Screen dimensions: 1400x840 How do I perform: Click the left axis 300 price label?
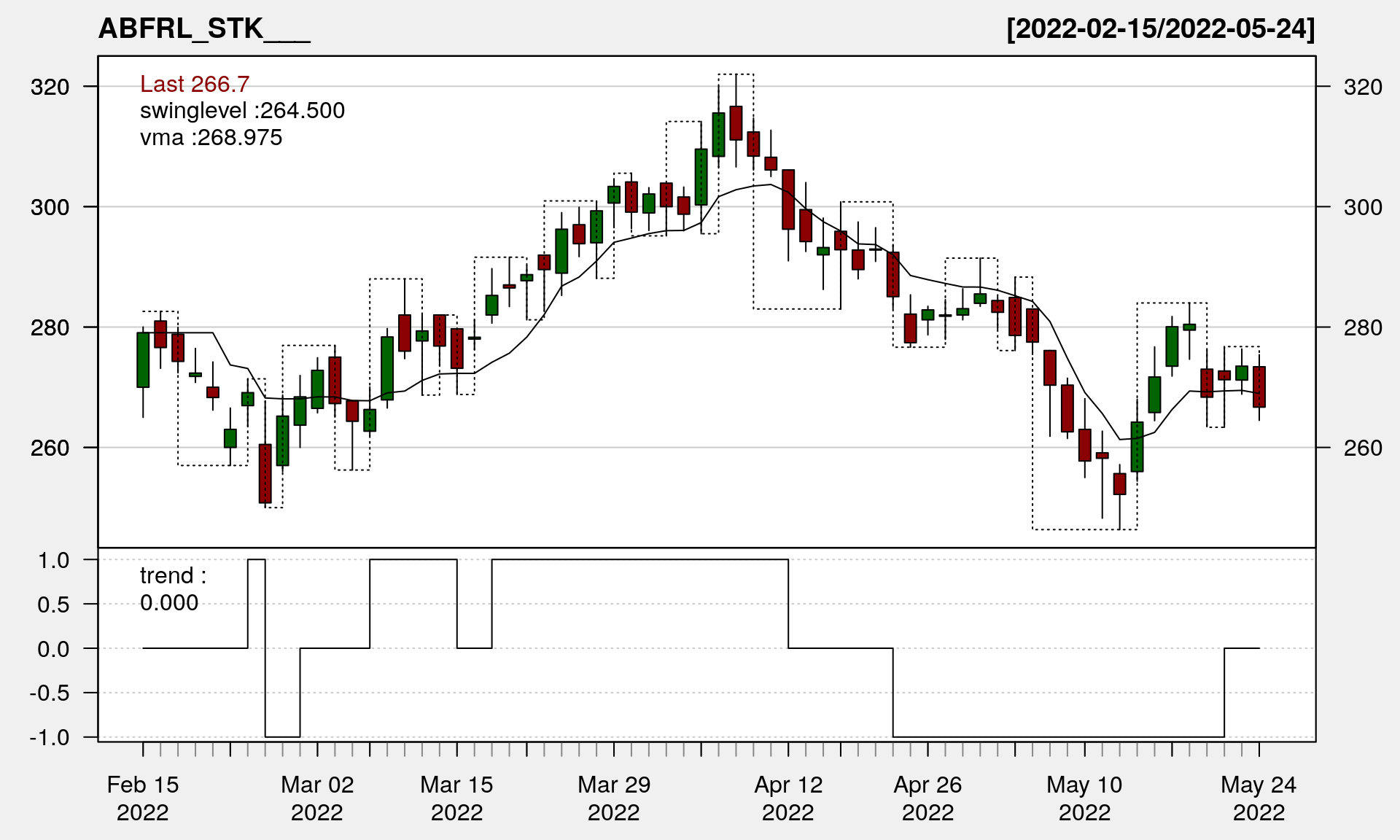[x=50, y=208]
